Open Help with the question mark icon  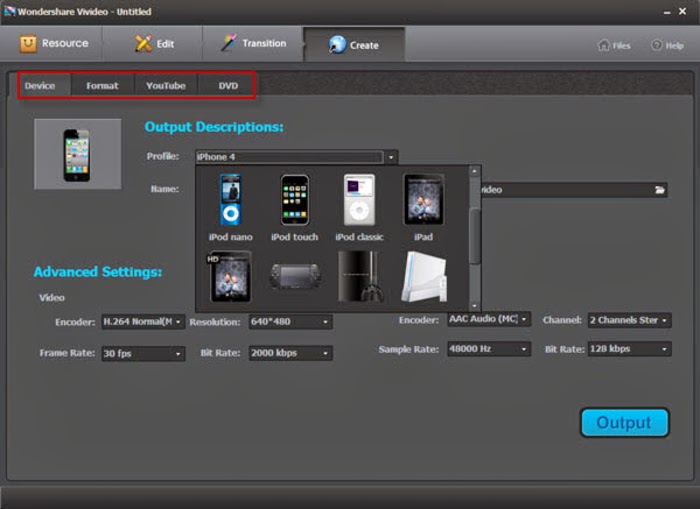[x=656, y=45]
